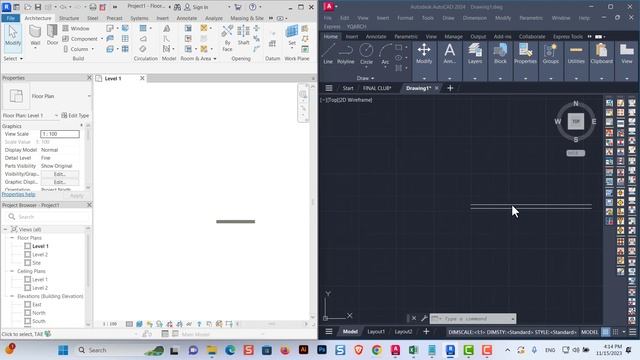Viewport: 640px width, 360px height.
Task: Open the AutoCAD Clipboard panel
Action: 601,54
